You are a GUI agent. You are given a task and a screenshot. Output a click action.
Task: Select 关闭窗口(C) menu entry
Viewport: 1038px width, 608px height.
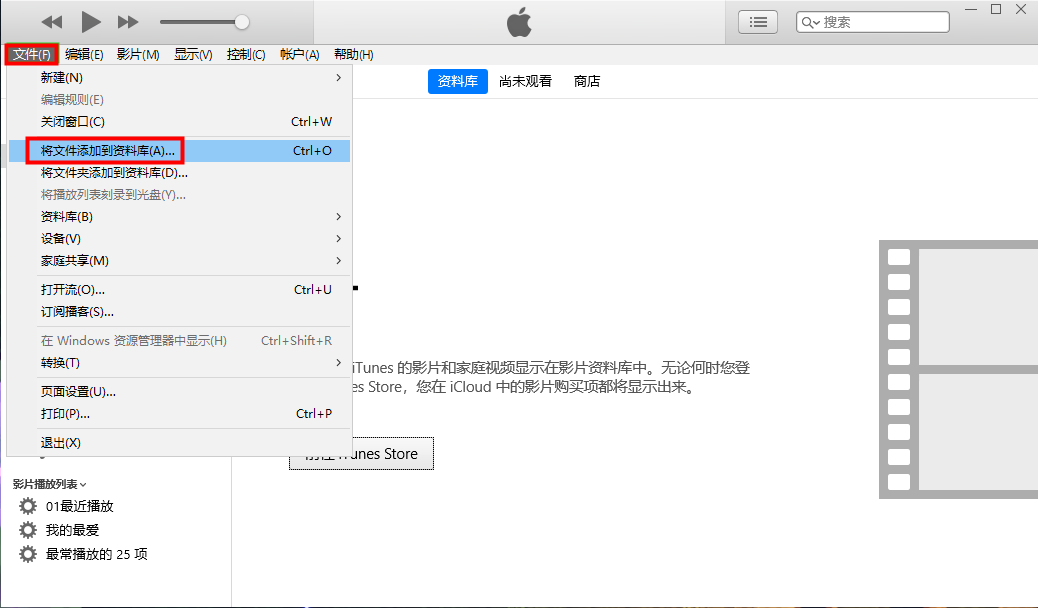coord(179,122)
